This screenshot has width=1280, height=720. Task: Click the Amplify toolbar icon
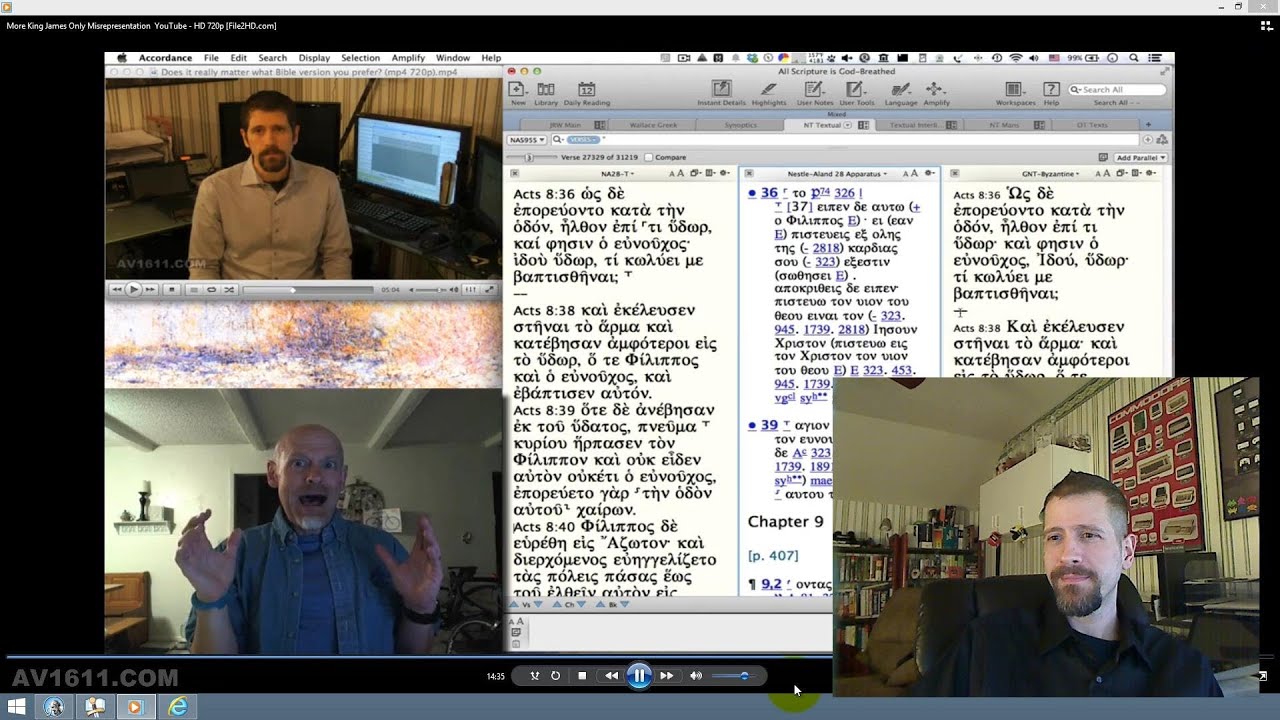pos(936,89)
